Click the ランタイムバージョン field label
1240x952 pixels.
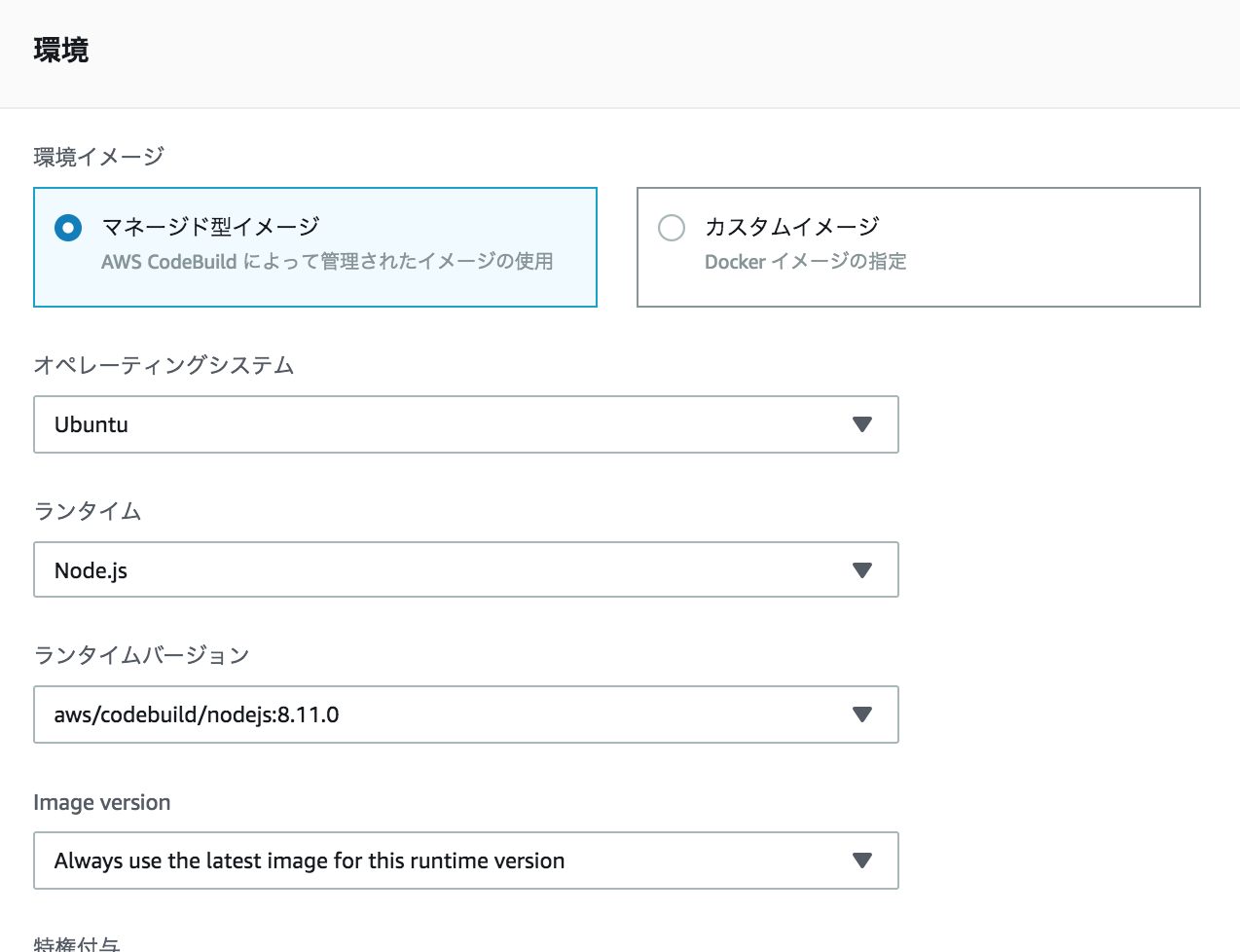pyautogui.click(x=141, y=655)
